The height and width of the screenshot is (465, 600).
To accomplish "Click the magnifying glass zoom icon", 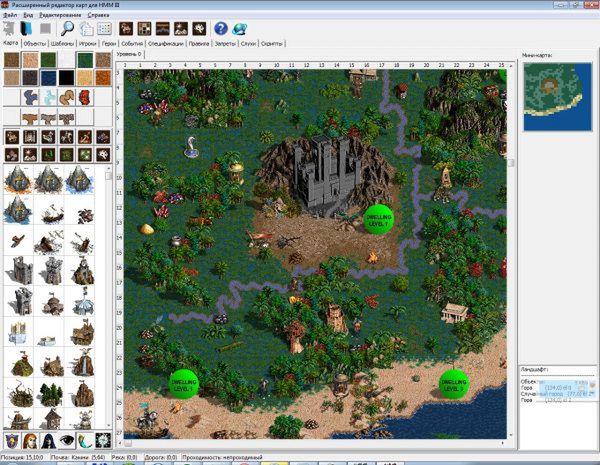I will click(68, 28).
